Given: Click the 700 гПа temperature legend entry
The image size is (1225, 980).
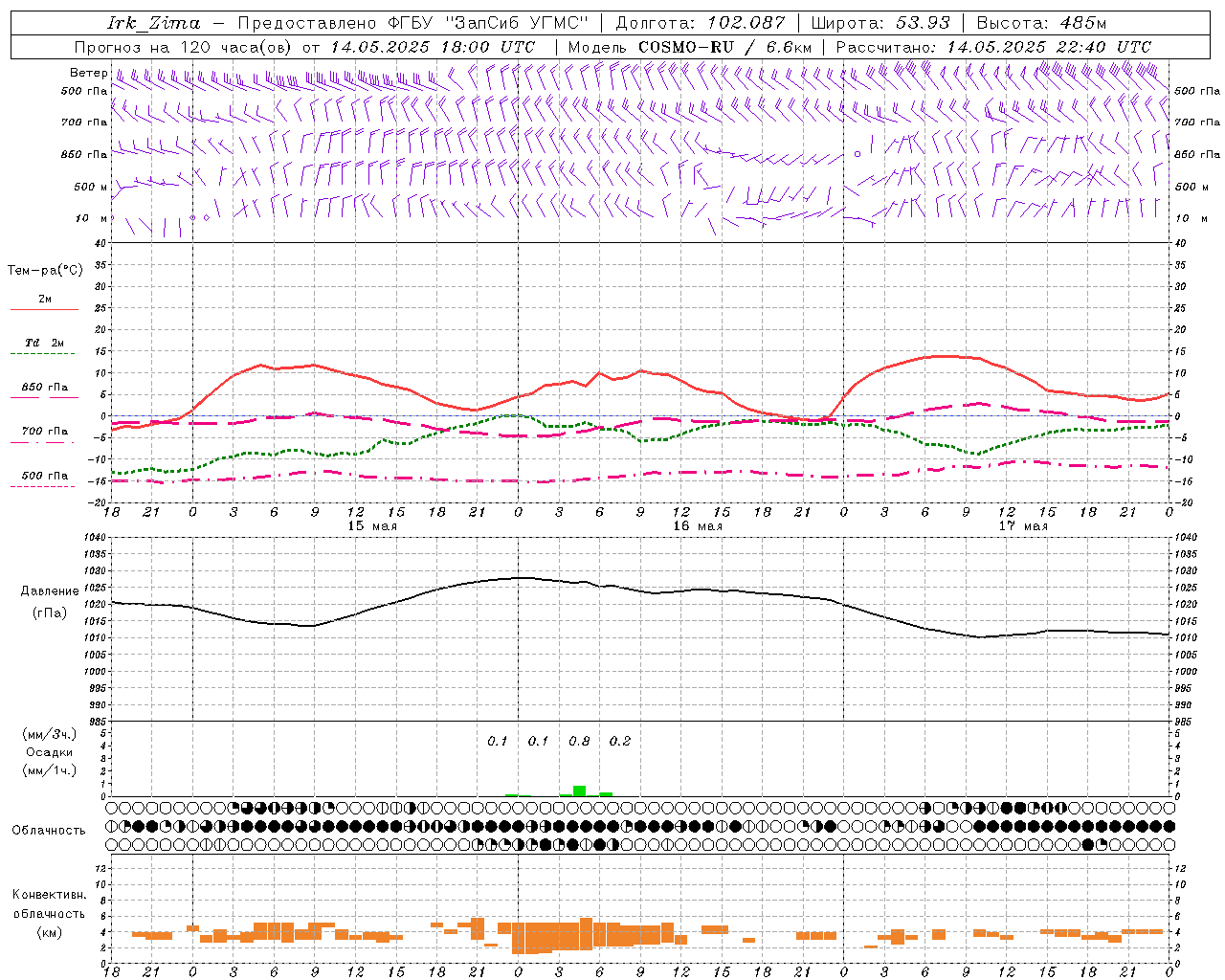Looking at the screenshot, I should [45, 432].
